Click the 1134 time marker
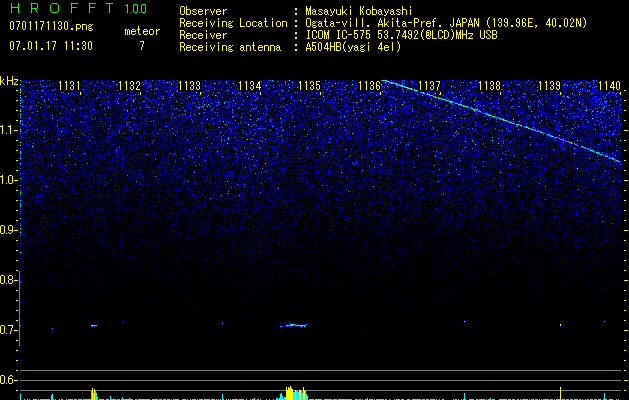 click(250, 86)
